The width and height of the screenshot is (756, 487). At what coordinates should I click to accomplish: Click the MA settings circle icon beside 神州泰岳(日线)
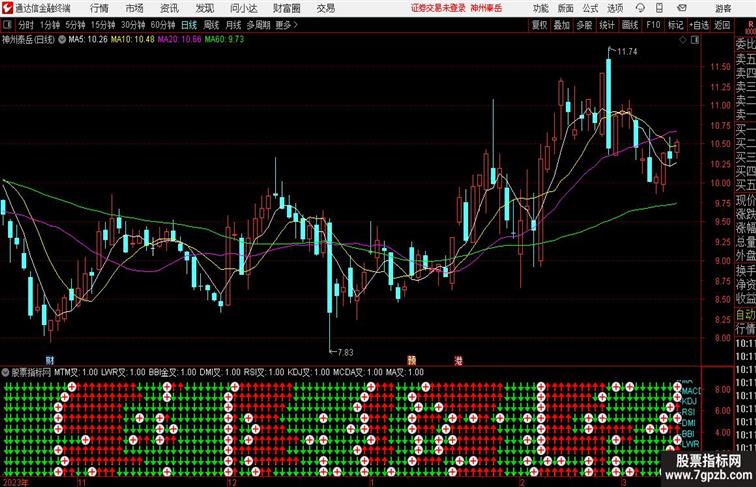click(x=62, y=40)
